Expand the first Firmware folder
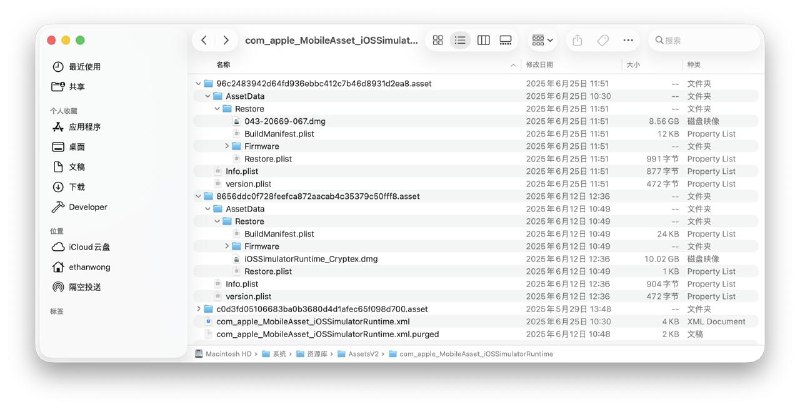This screenshot has width=800, height=409. (227, 146)
